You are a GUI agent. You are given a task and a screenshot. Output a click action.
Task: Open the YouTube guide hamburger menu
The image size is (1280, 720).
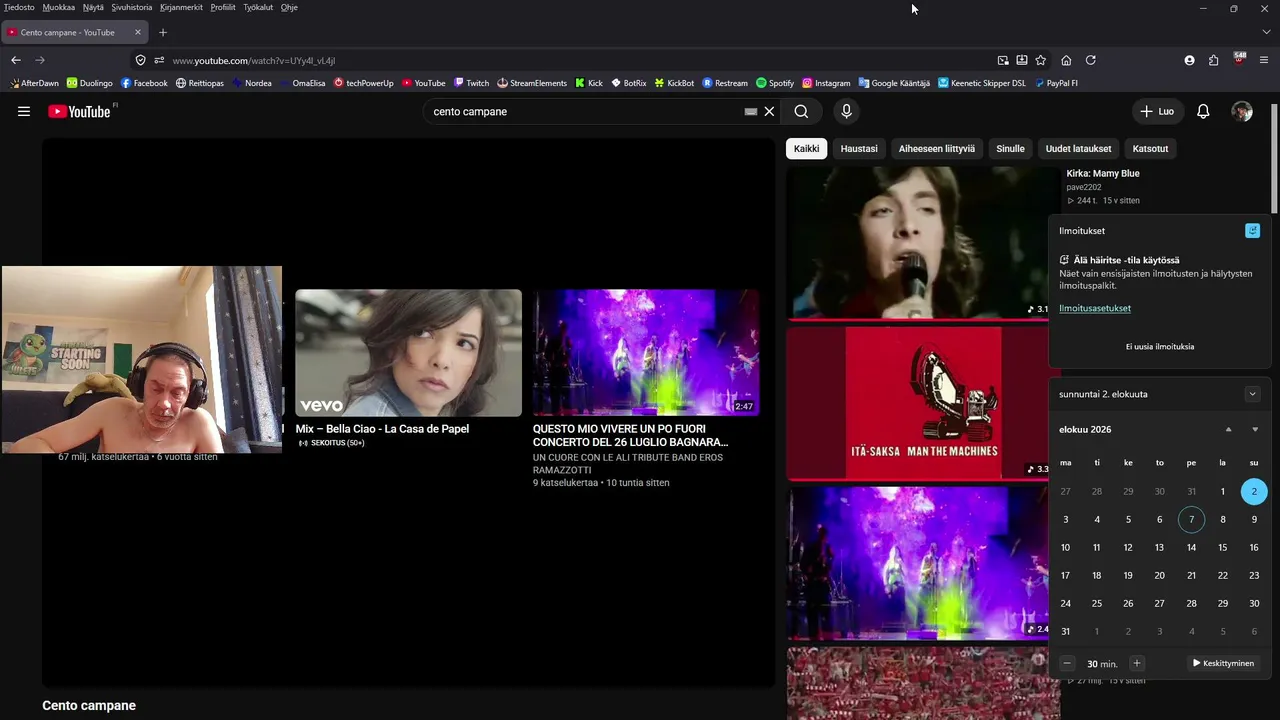(24, 111)
